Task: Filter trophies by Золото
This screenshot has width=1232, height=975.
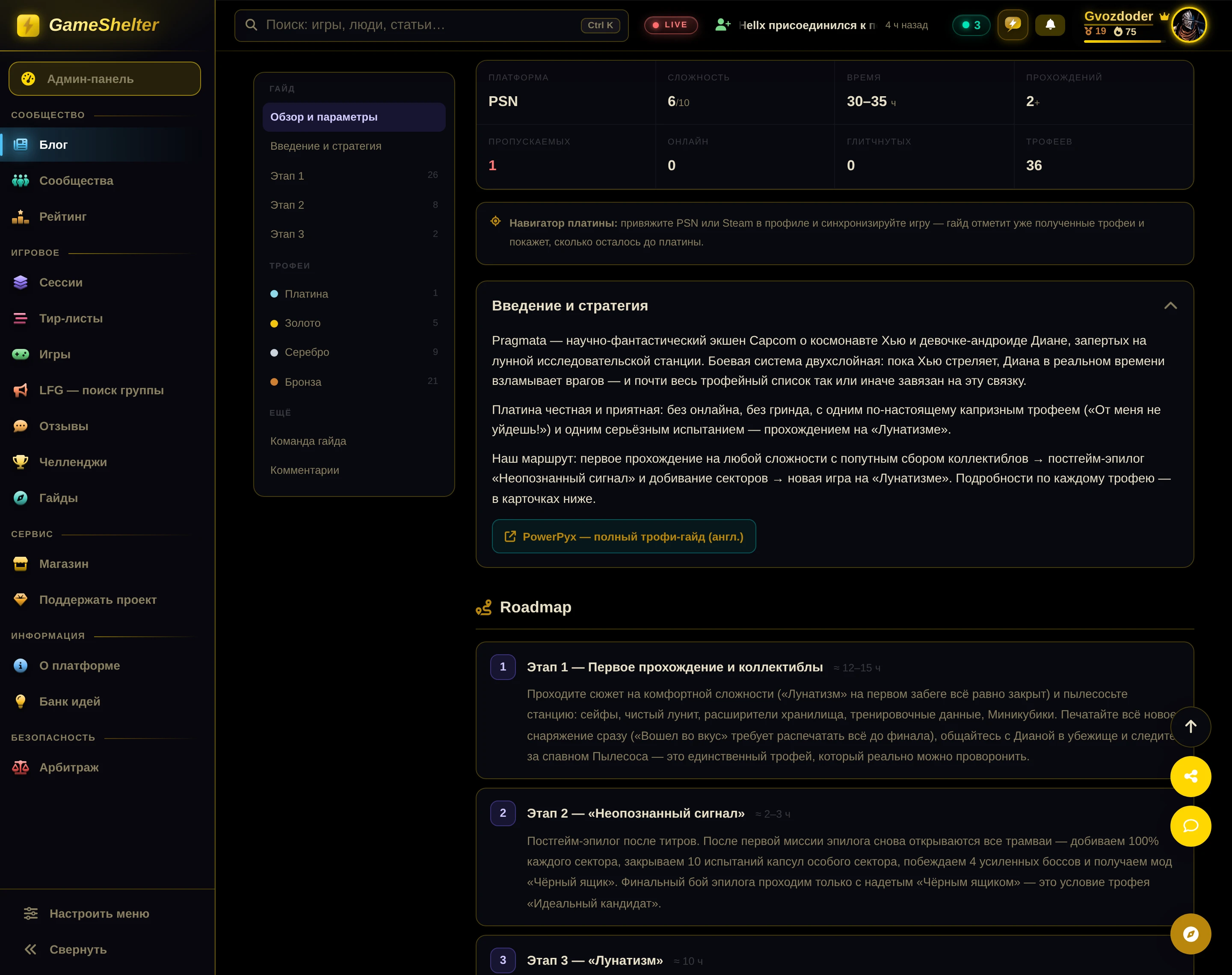Action: click(354, 323)
